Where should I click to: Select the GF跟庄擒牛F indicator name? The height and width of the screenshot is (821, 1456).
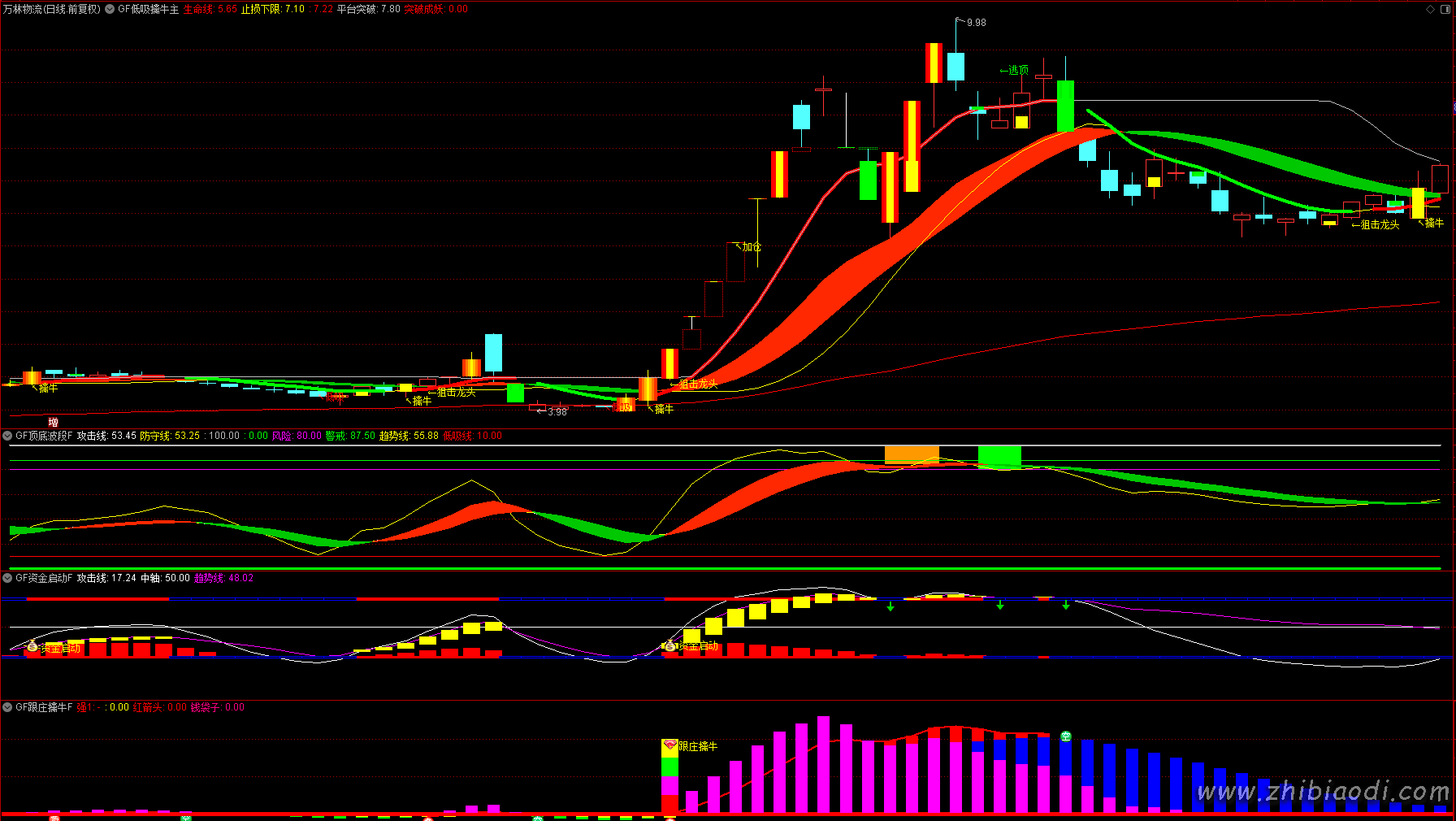tap(44, 707)
